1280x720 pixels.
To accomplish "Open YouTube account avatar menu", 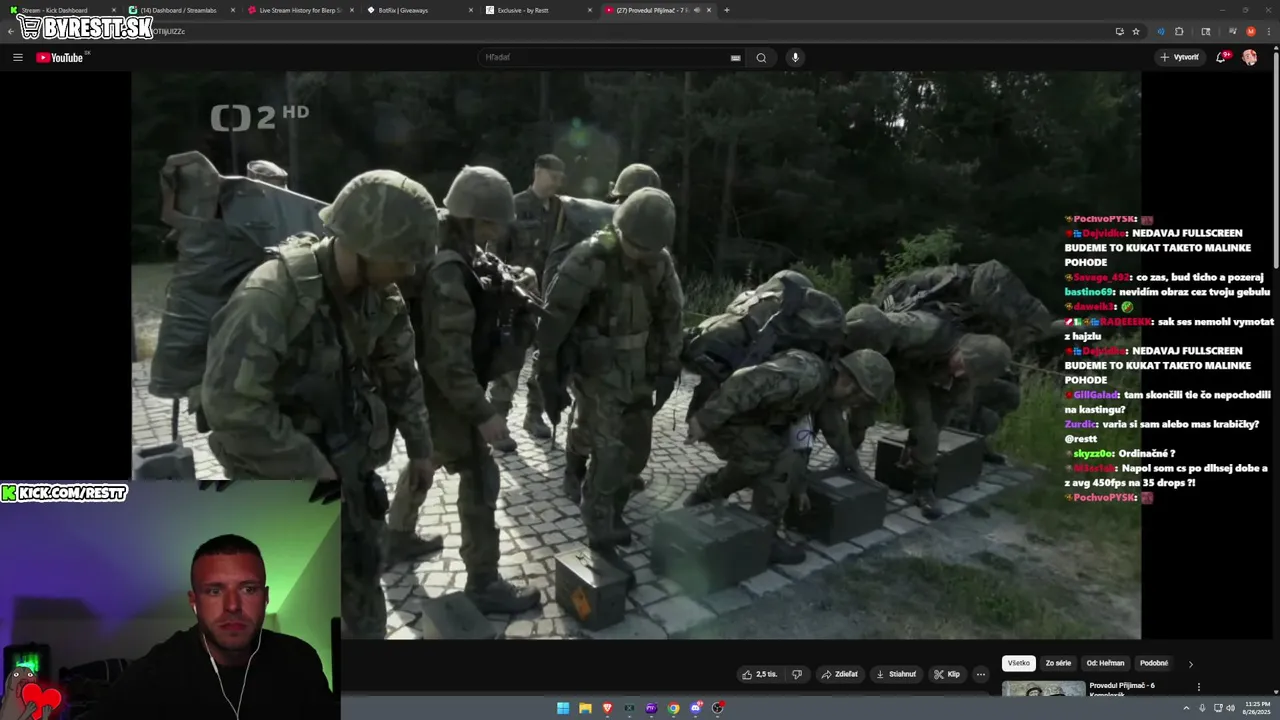I will pyautogui.click(x=1250, y=57).
